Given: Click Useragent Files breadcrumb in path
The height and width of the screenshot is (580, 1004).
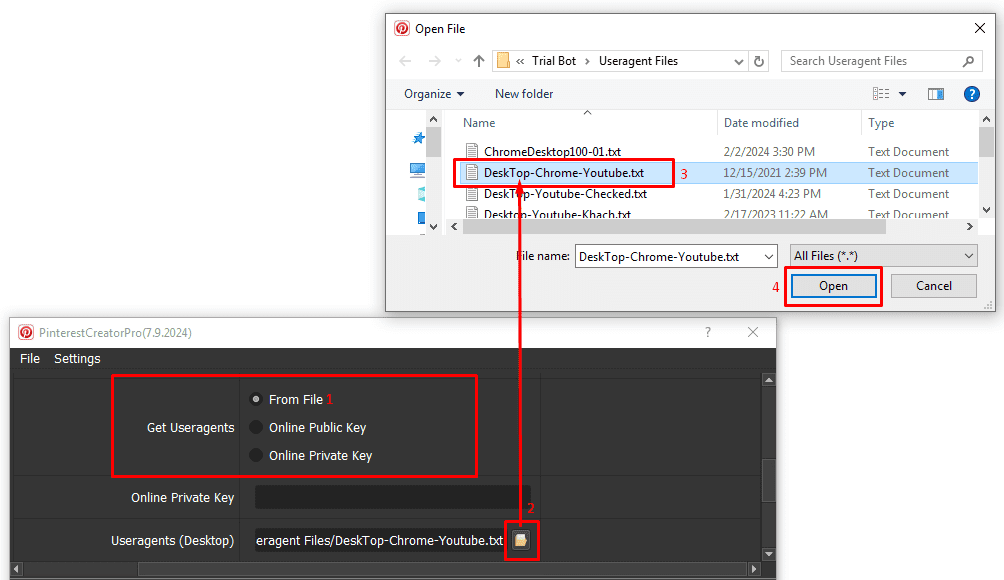Looking at the screenshot, I should (x=638, y=61).
